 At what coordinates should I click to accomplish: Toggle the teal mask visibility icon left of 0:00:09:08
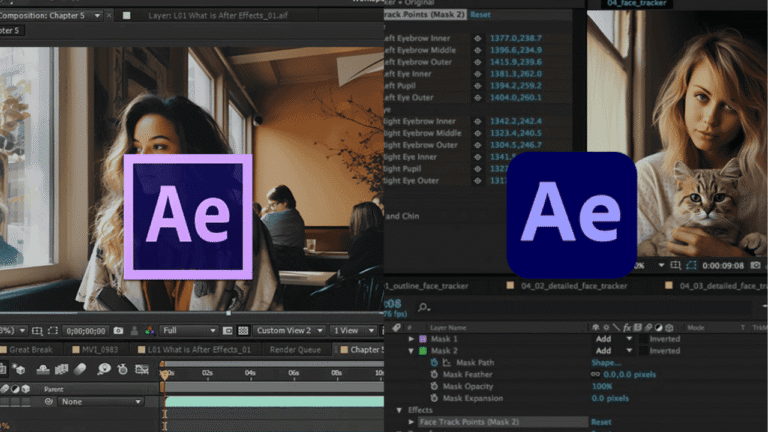[691, 265]
